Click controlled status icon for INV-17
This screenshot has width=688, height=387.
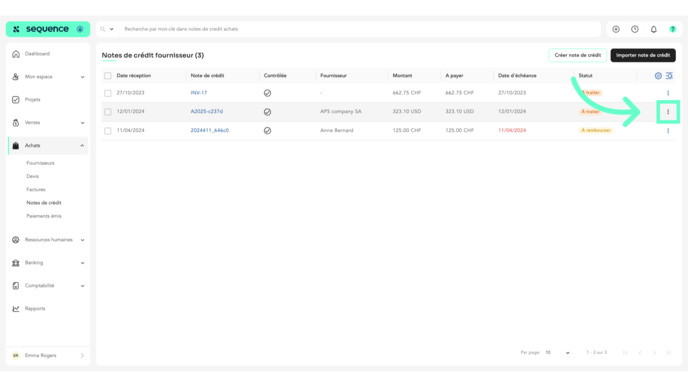tap(267, 93)
